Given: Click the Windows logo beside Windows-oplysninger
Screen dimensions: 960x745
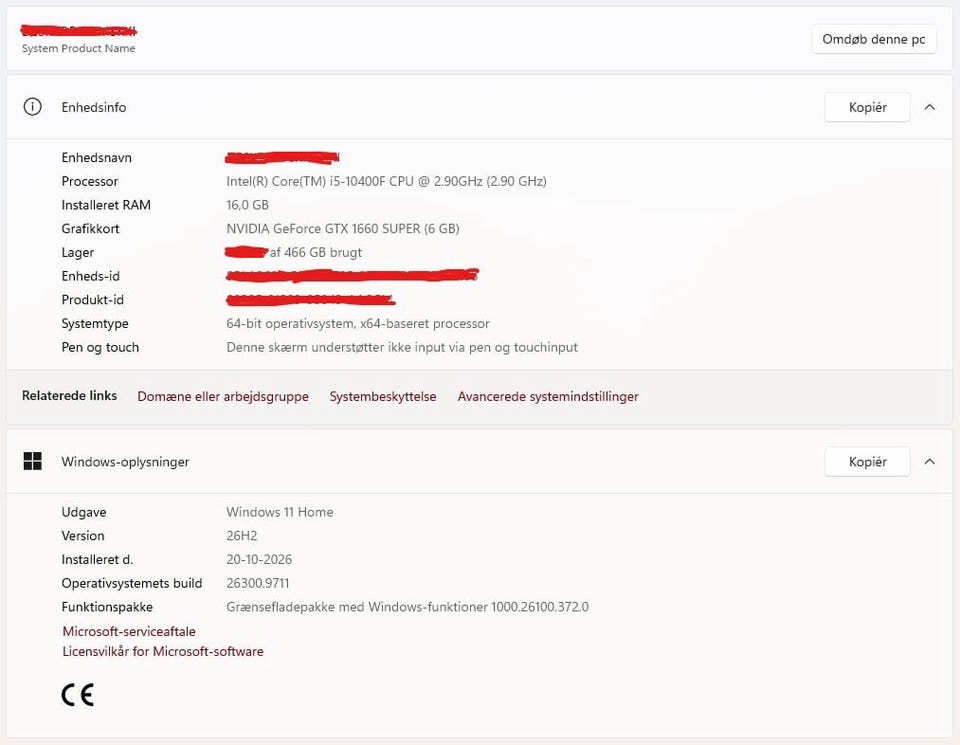Looking at the screenshot, I should tap(32, 461).
